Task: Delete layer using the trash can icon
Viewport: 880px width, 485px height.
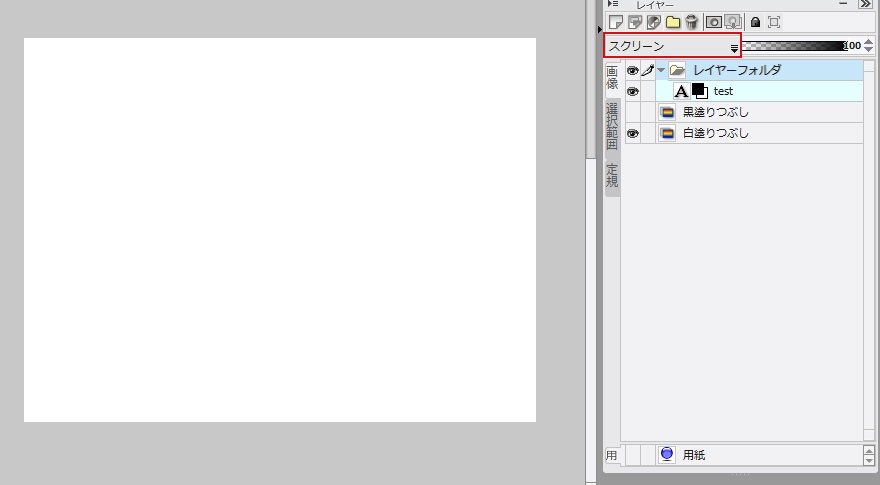Action: [691, 22]
